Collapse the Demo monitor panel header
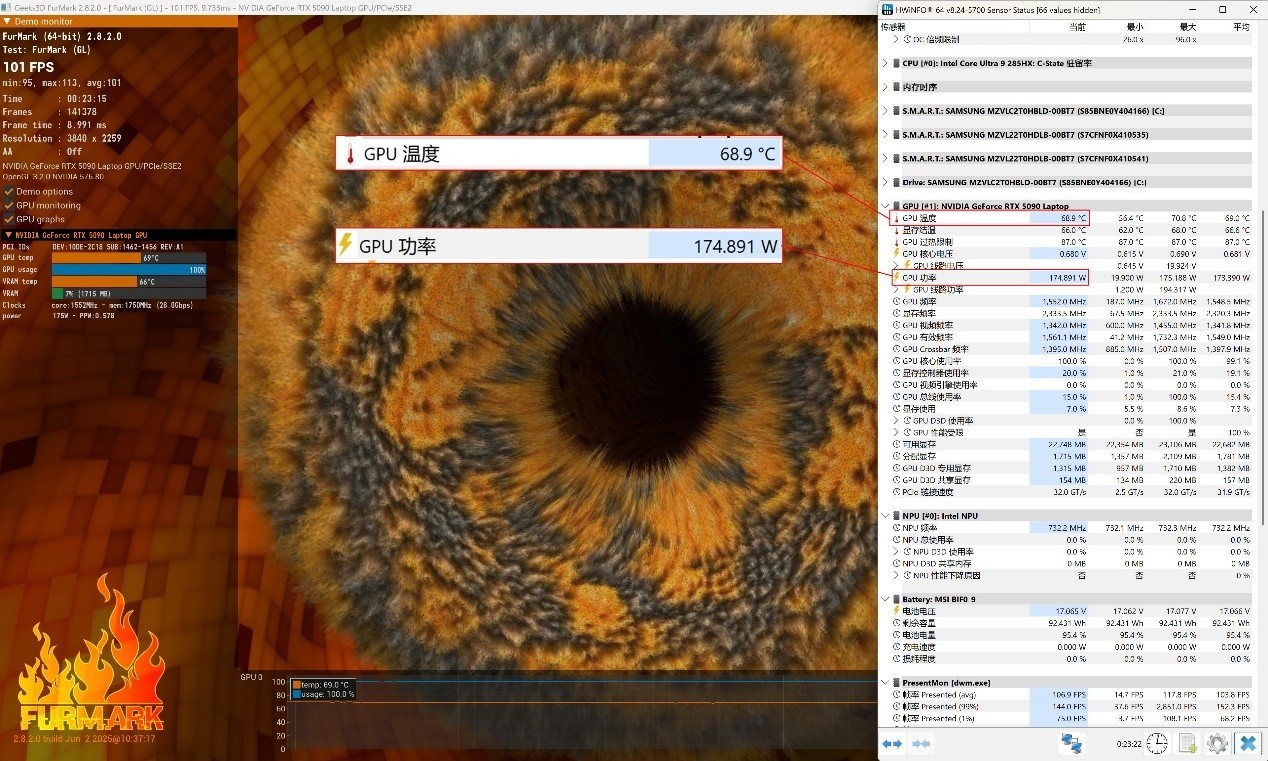Screen dimensions: 1268x761 click(8, 21)
